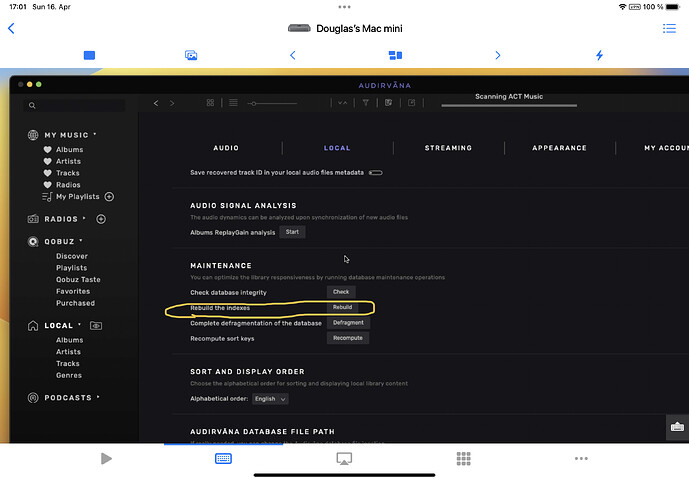Tap the lightning bolt quick actions icon

pyautogui.click(x=599, y=55)
